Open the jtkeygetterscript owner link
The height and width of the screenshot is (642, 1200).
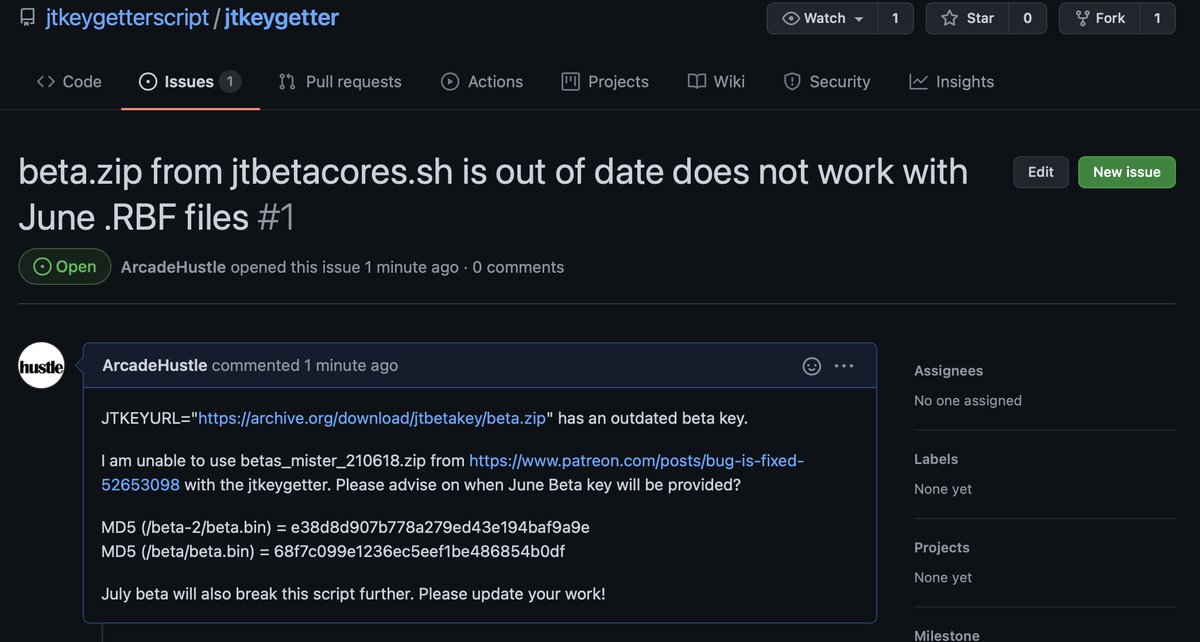[127, 18]
